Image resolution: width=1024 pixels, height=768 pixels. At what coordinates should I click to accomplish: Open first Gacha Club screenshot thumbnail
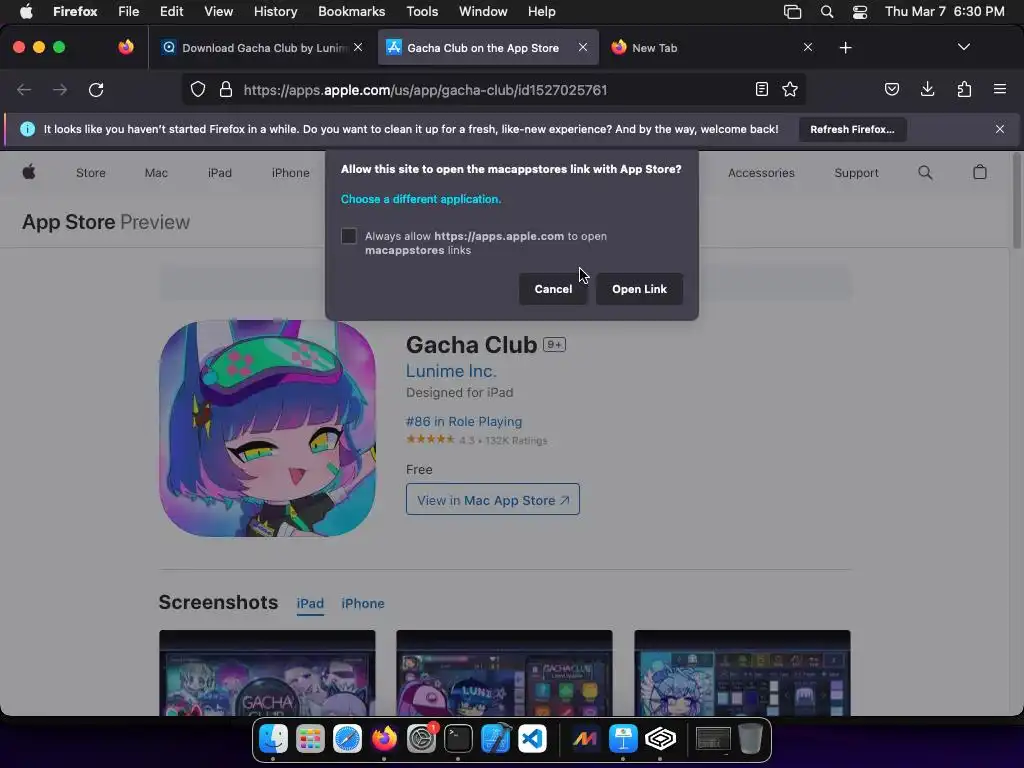267,673
